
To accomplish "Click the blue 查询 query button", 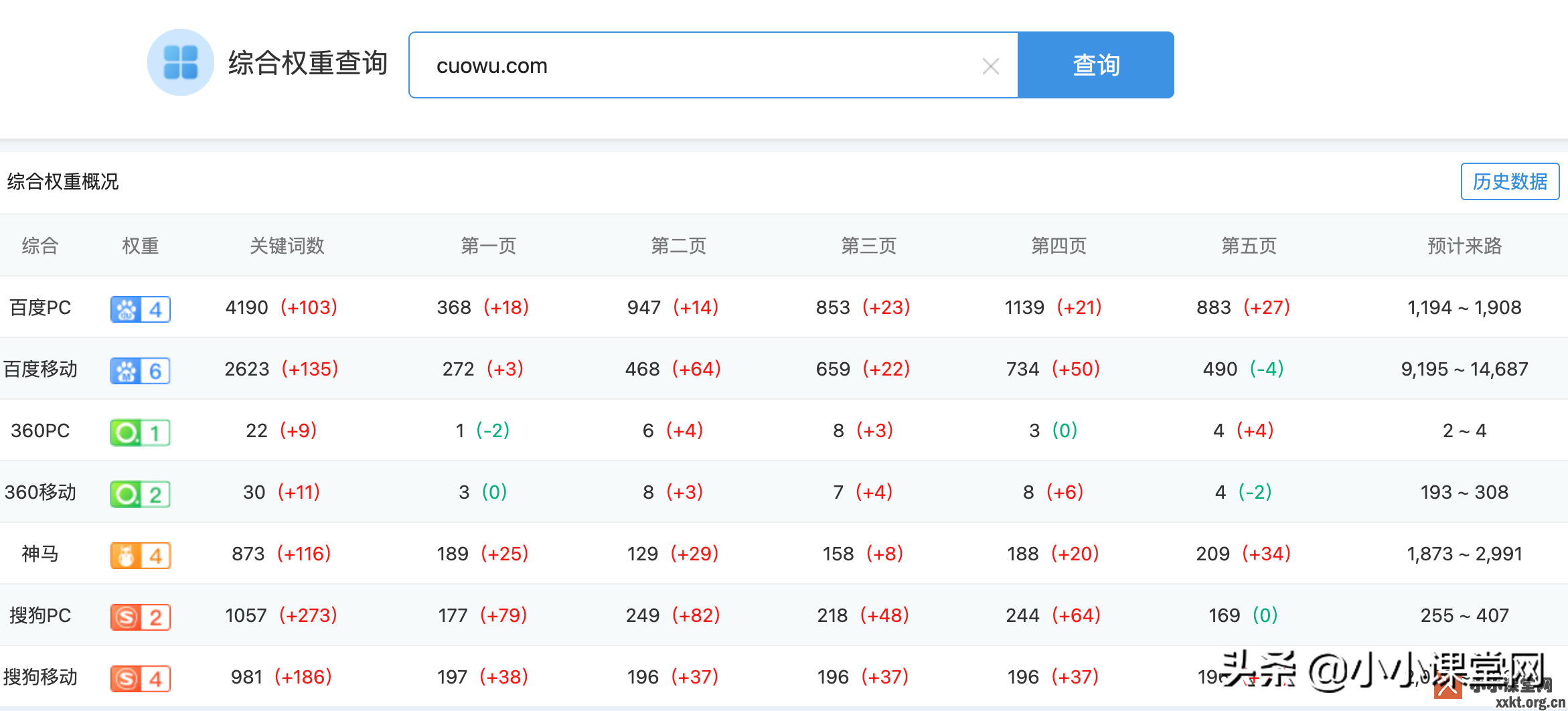I will [x=1096, y=65].
